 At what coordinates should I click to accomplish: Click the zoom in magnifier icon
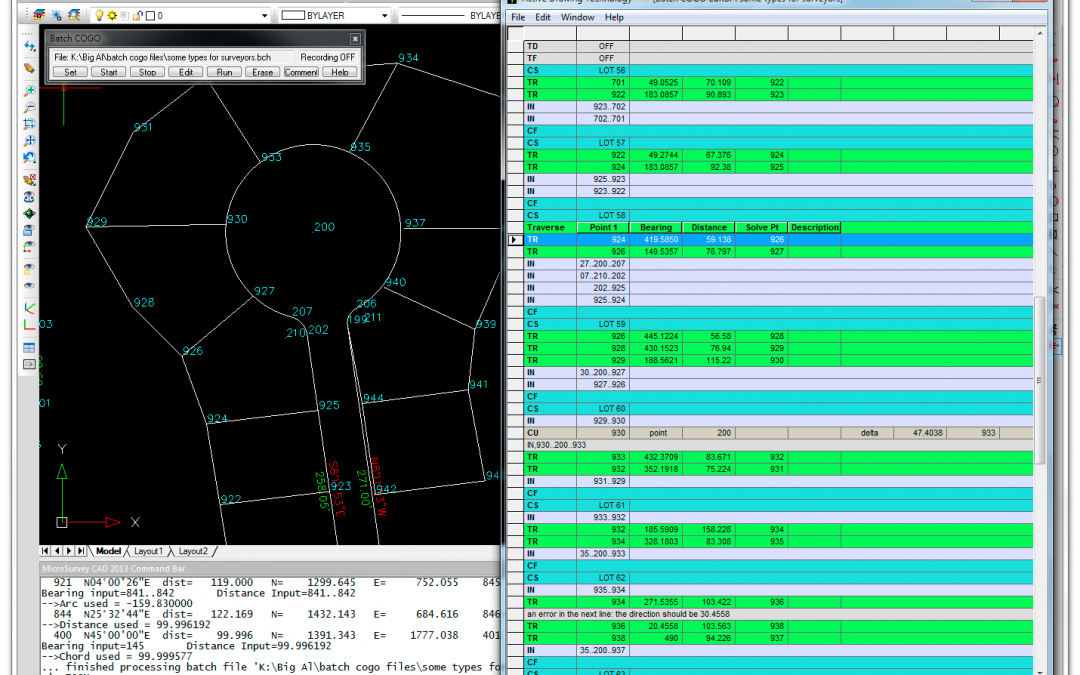[30, 90]
